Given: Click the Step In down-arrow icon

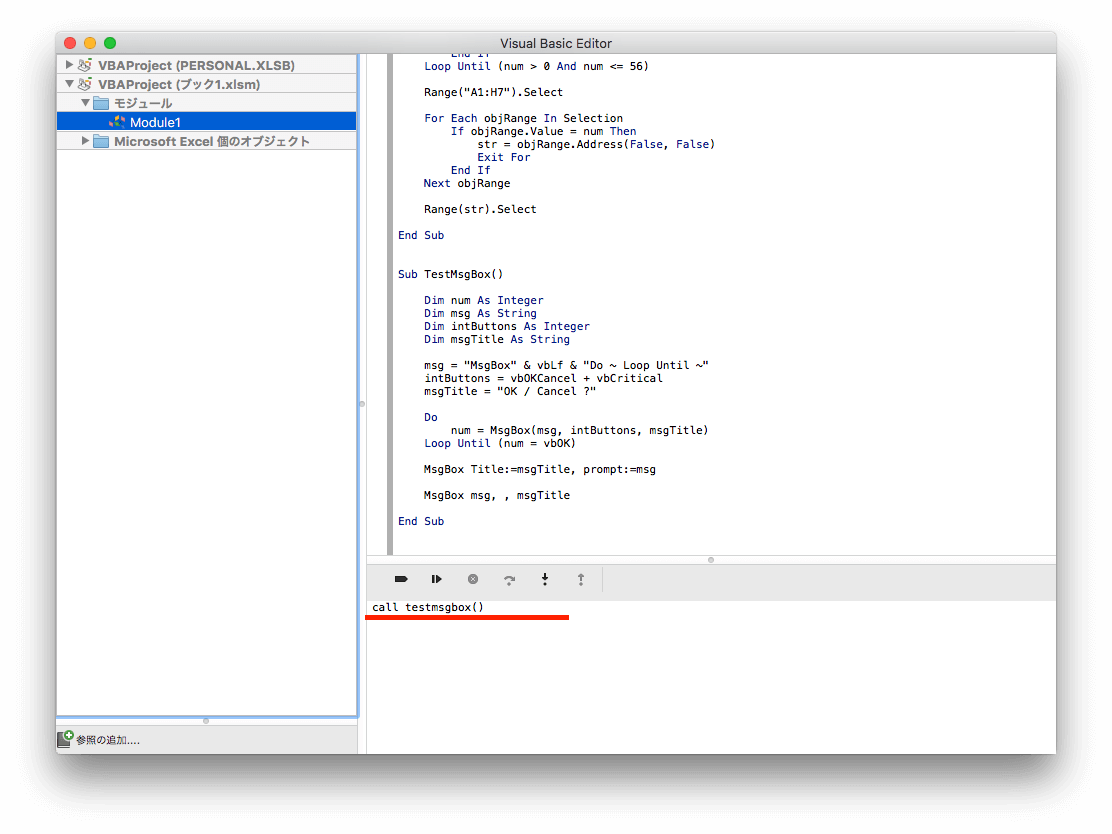Looking at the screenshot, I should tap(545, 579).
